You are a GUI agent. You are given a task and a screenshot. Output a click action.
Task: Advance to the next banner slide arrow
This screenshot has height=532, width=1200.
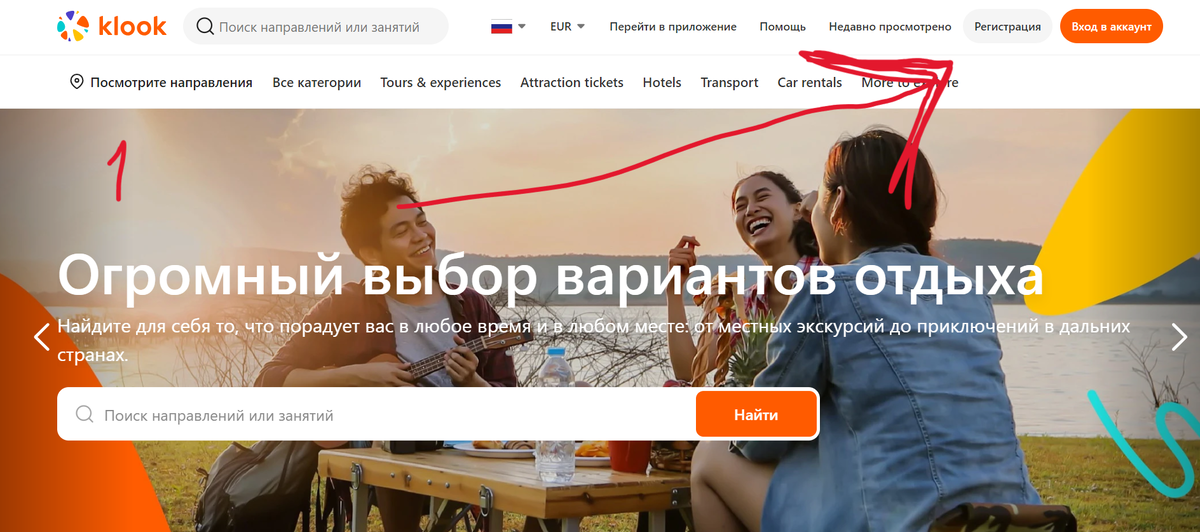tap(1179, 337)
